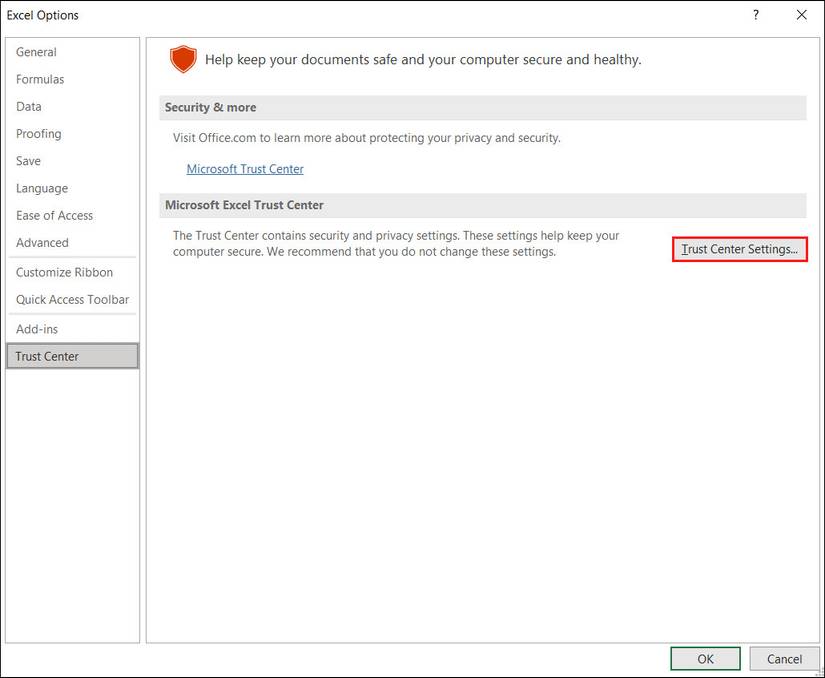
Task: Show the Advanced options category
Action: [42, 243]
